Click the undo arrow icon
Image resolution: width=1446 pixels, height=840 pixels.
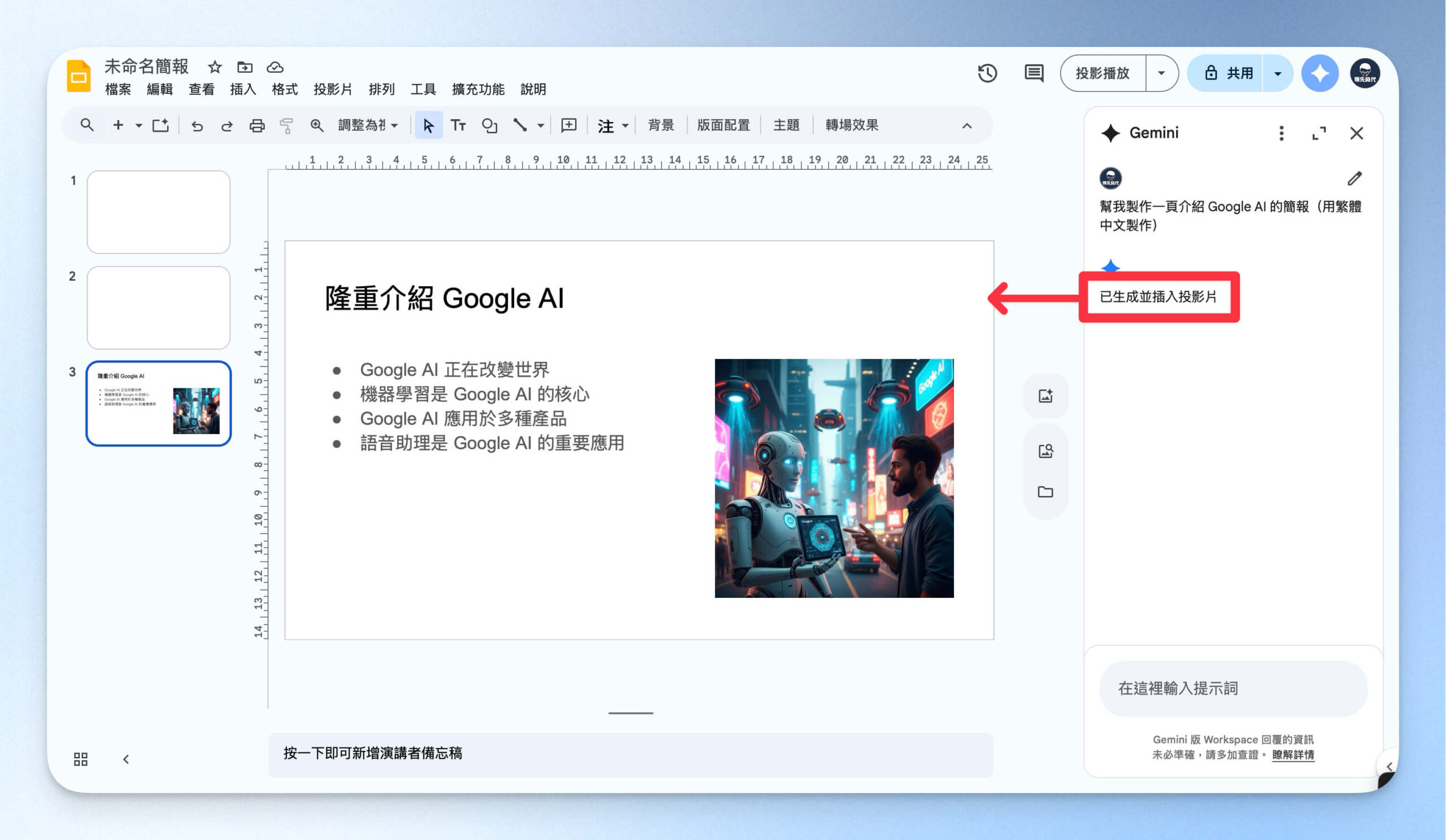(x=197, y=125)
